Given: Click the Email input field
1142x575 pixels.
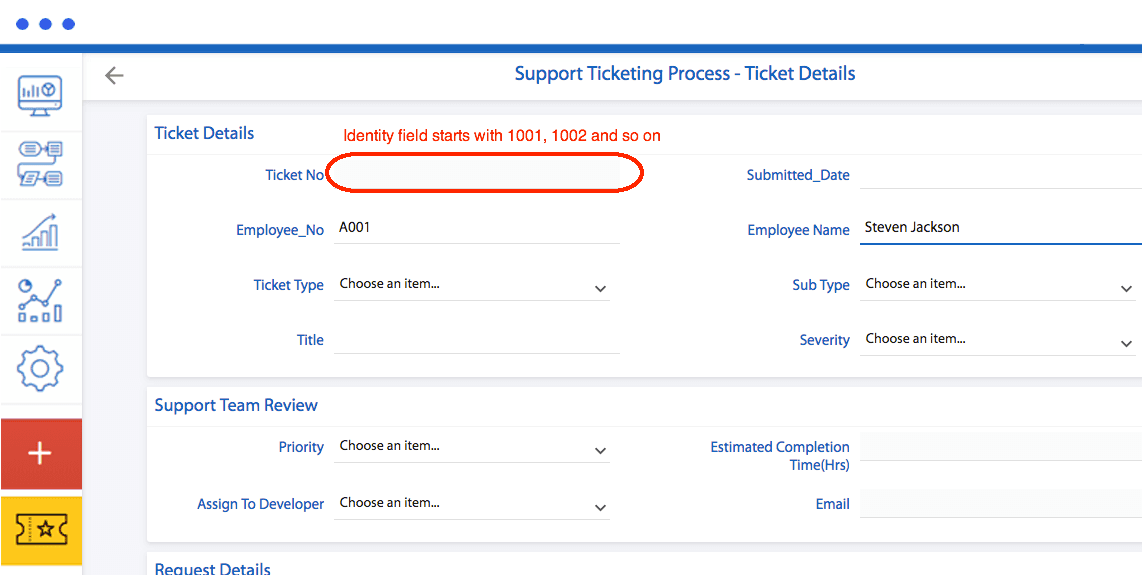Looking at the screenshot, I should [998, 504].
